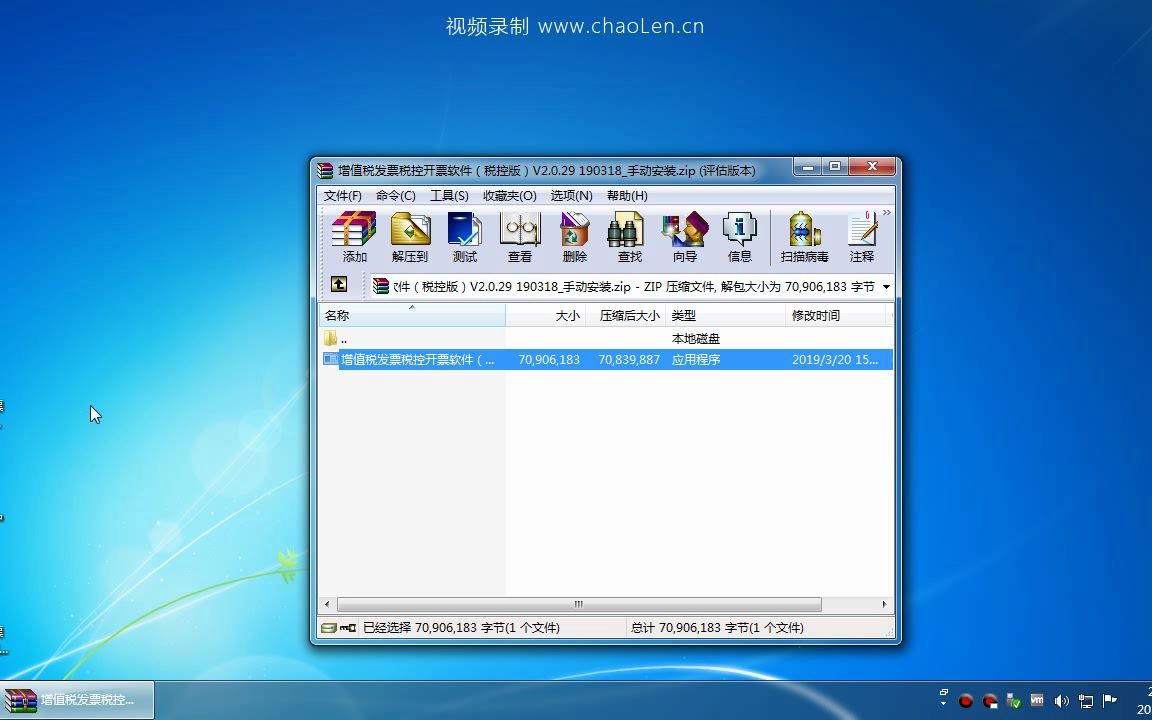The height and width of the screenshot is (720, 1152).
Task: Open the 查看 (View) tool
Action: pos(520,235)
